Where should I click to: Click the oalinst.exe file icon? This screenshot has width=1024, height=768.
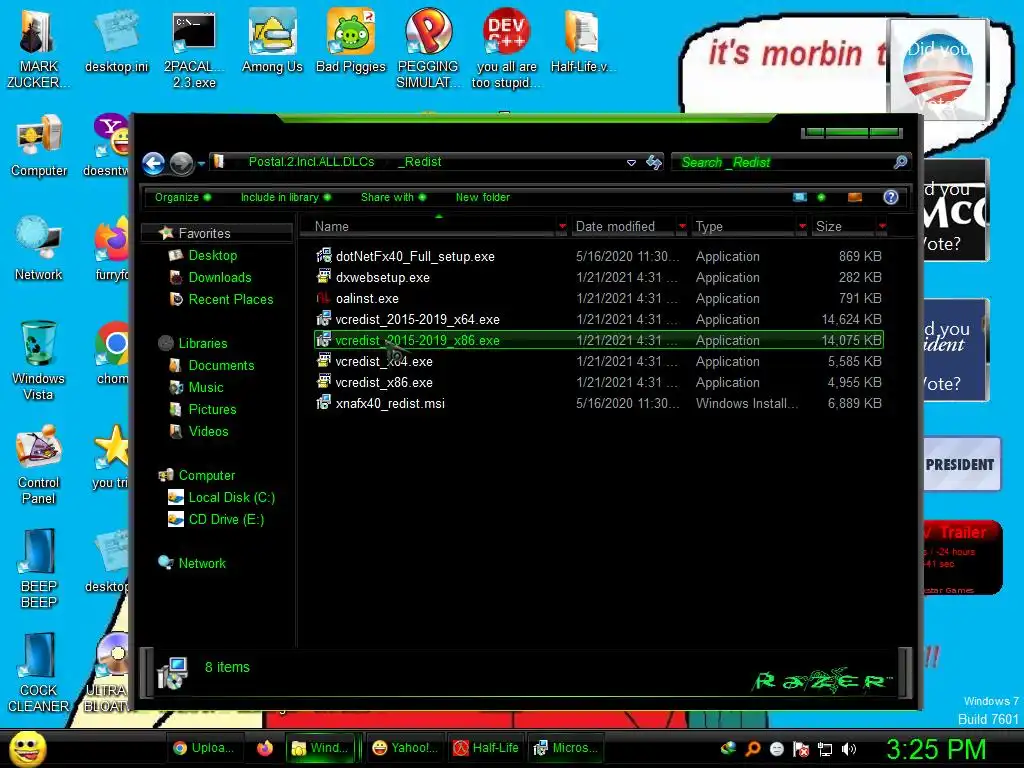(x=323, y=298)
